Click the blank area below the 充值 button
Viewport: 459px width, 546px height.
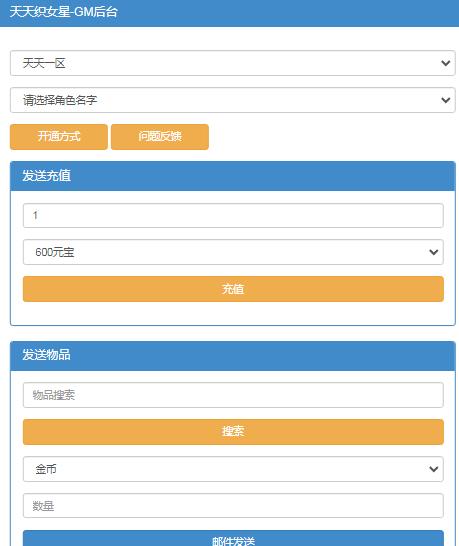(x=233, y=313)
